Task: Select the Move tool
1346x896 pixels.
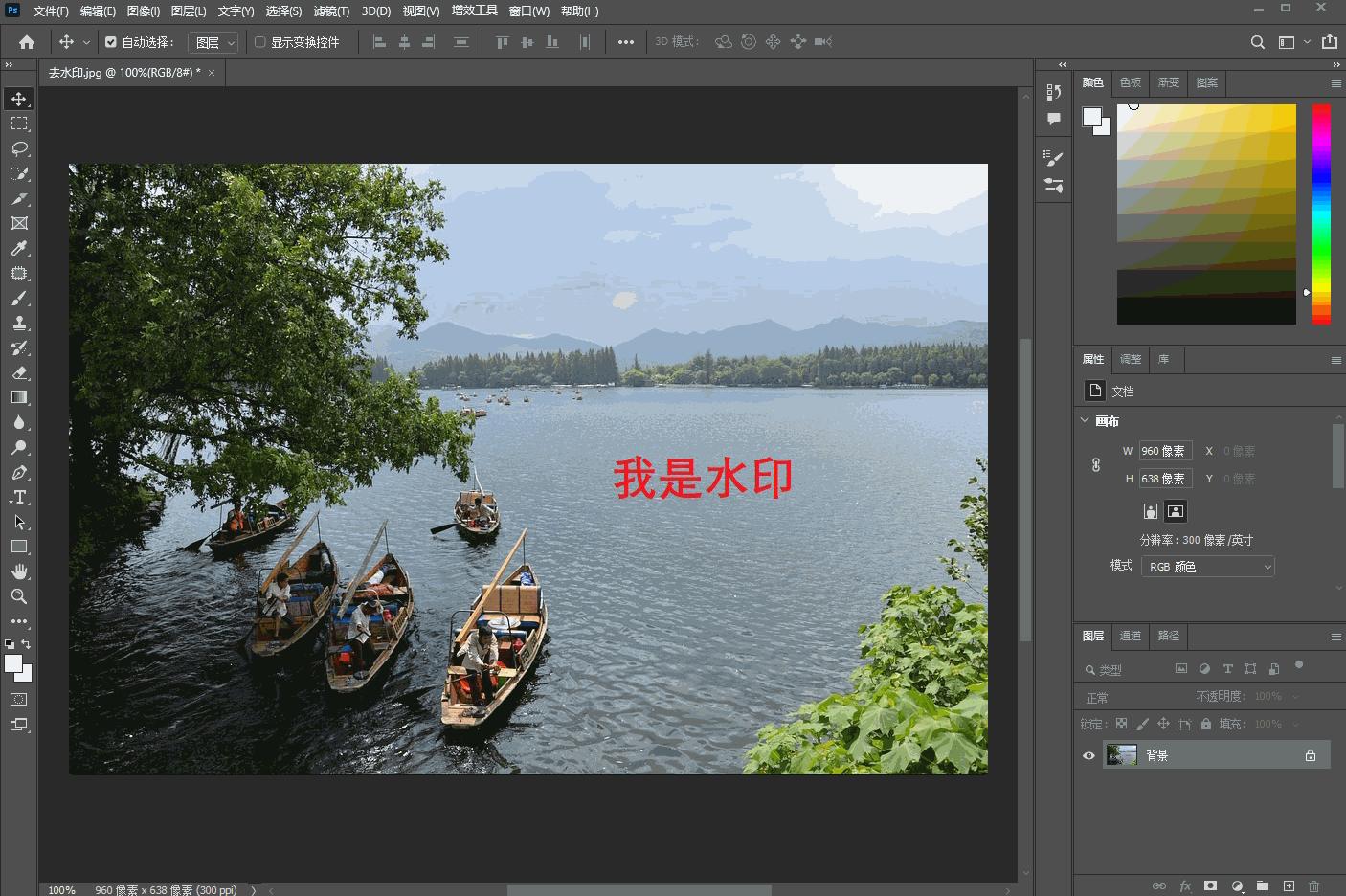Action: pos(19,98)
